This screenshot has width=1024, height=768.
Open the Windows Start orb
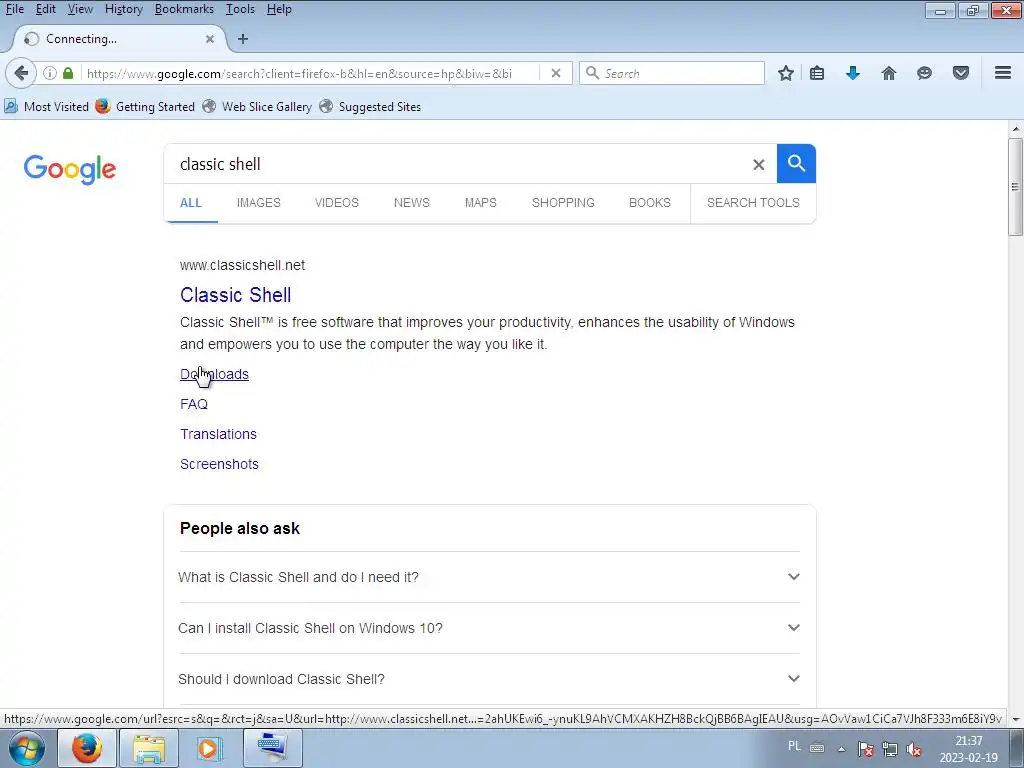coord(27,748)
